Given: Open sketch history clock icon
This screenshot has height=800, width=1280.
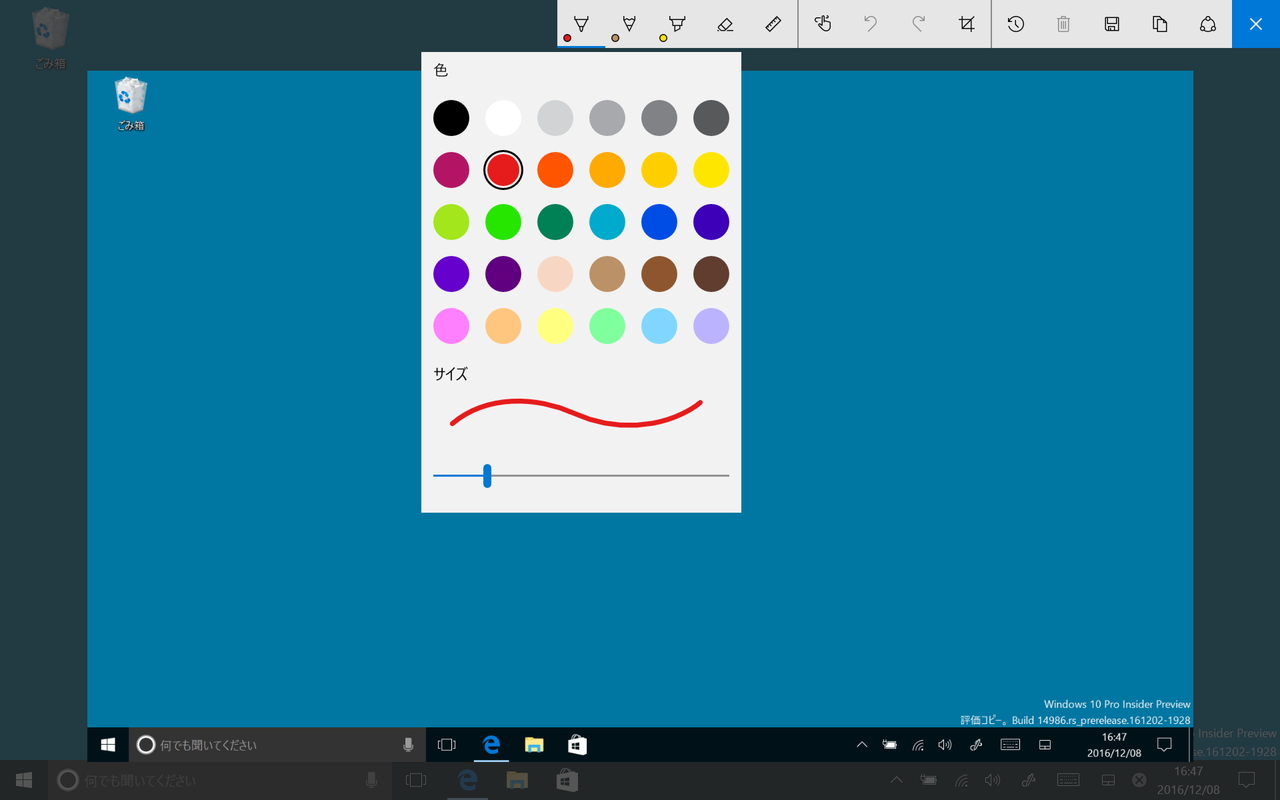Looking at the screenshot, I should [1016, 24].
